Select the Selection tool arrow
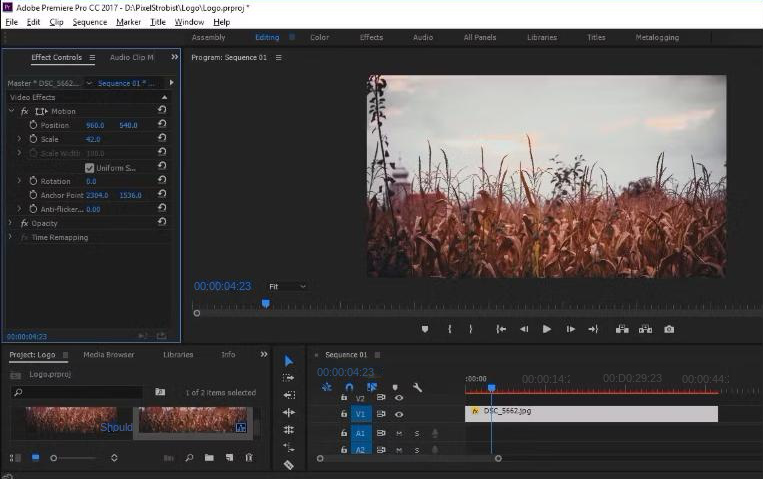763x479 pixels. (289, 361)
